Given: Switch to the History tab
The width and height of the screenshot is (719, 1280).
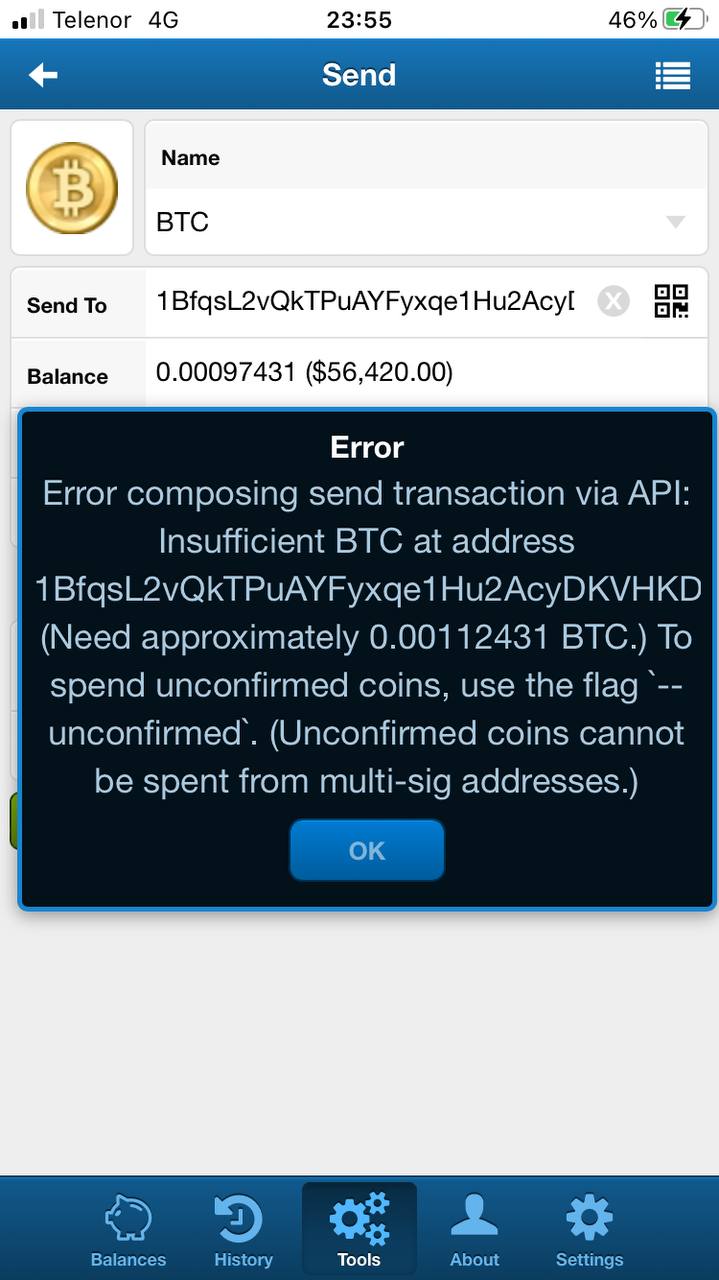Looking at the screenshot, I should pyautogui.click(x=243, y=1230).
